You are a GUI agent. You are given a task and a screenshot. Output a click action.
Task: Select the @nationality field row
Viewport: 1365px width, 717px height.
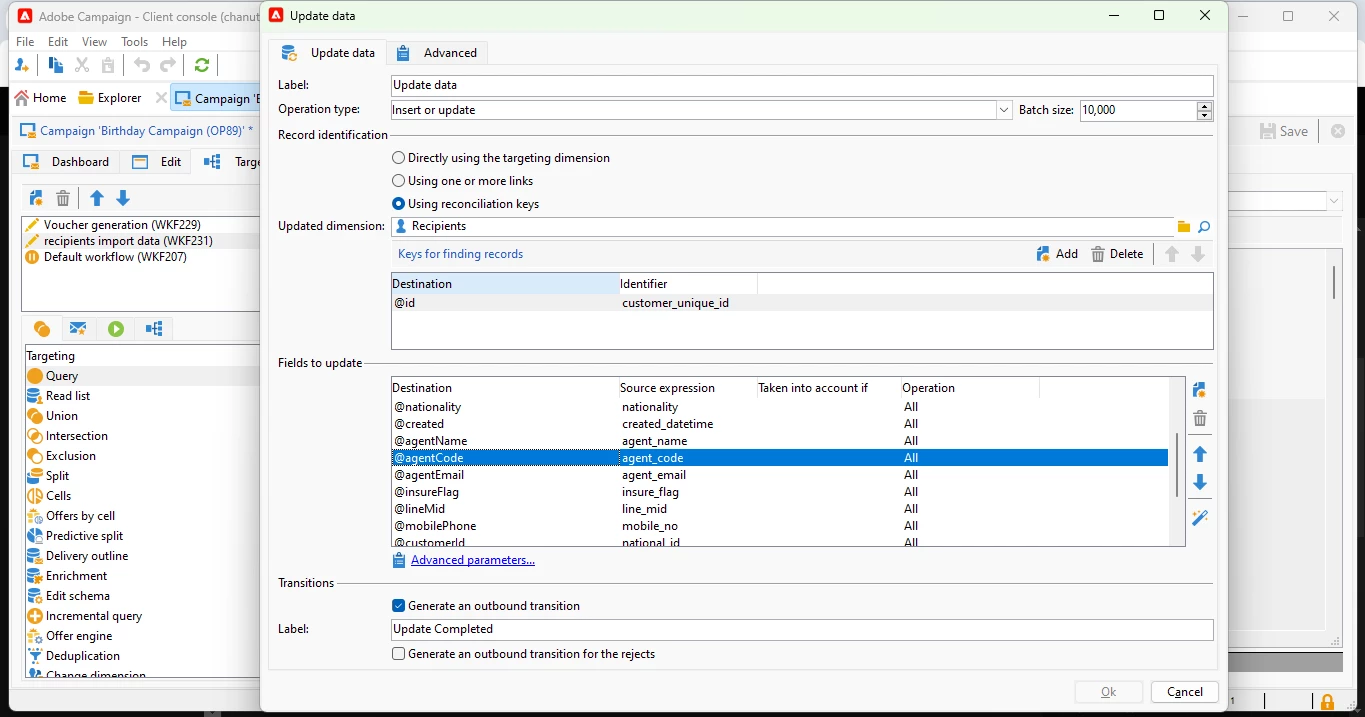pyautogui.click(x=780, y=407)
